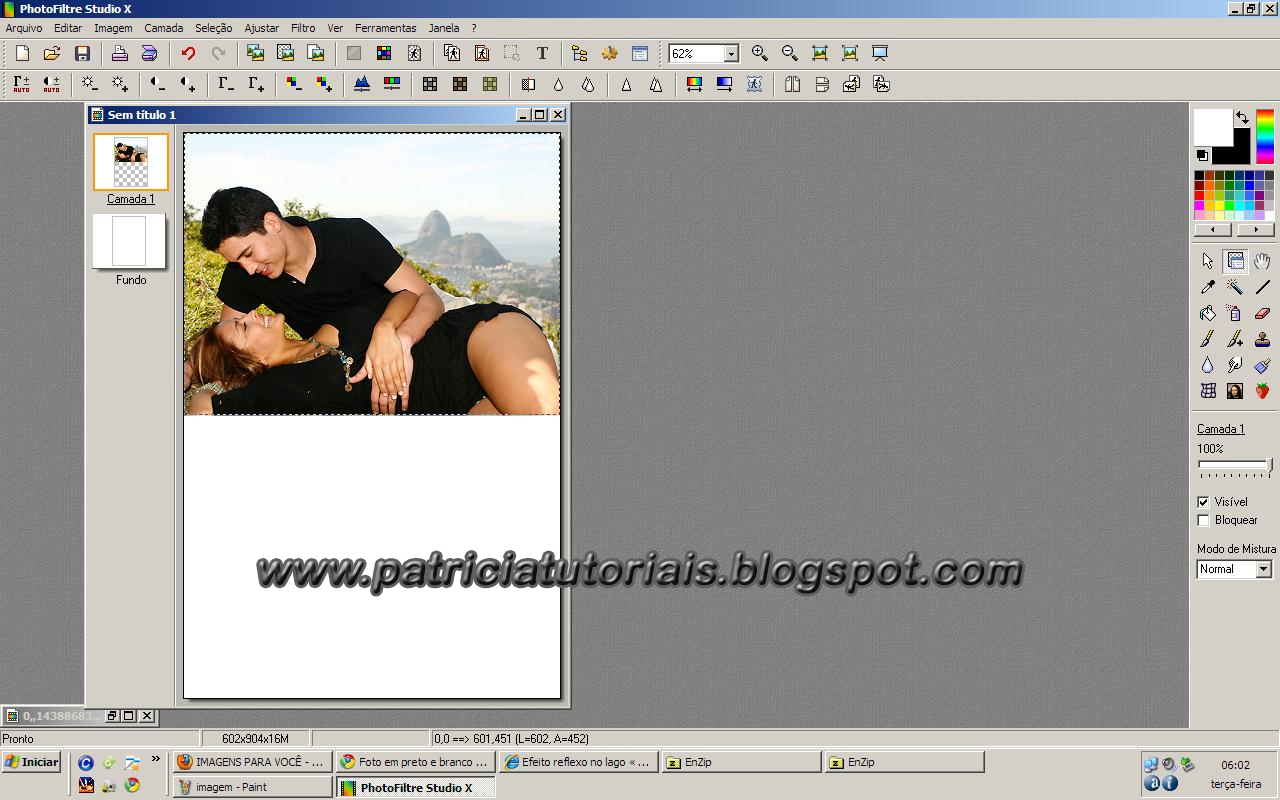Undo the last action with the red arrow
This screenshot has width=1280, height=800.
[x=188, y=53]
